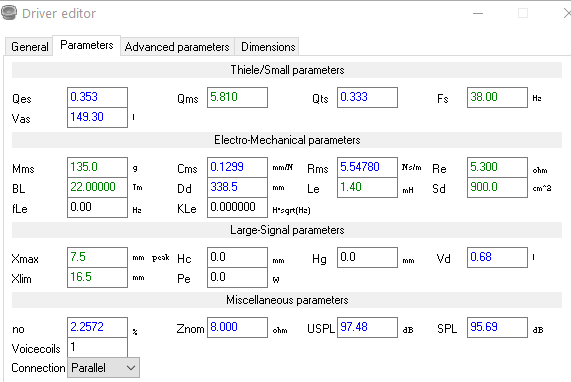Edit the Voicecoils count field
The image size is (571, 382).
click(x=98, y=347)
